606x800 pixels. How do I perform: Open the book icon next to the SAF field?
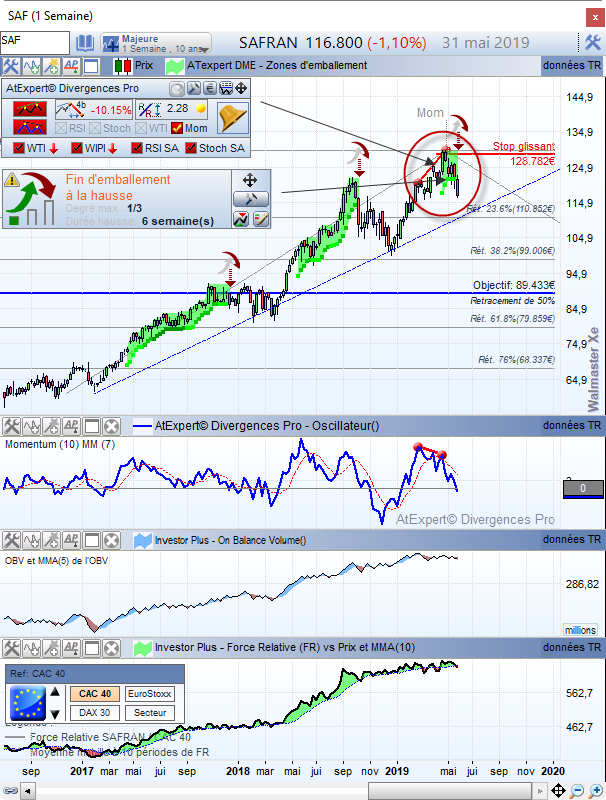(85, 43)
